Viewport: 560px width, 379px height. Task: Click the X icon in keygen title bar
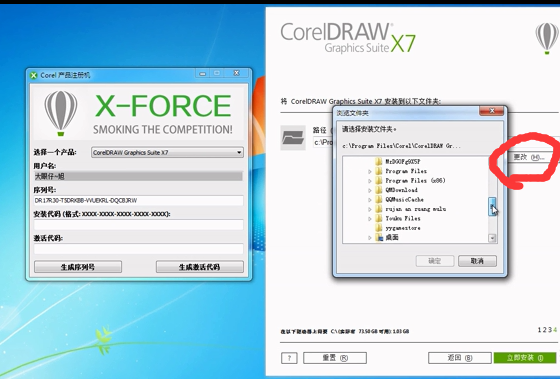pyautogui.click(x=34, y=75)
